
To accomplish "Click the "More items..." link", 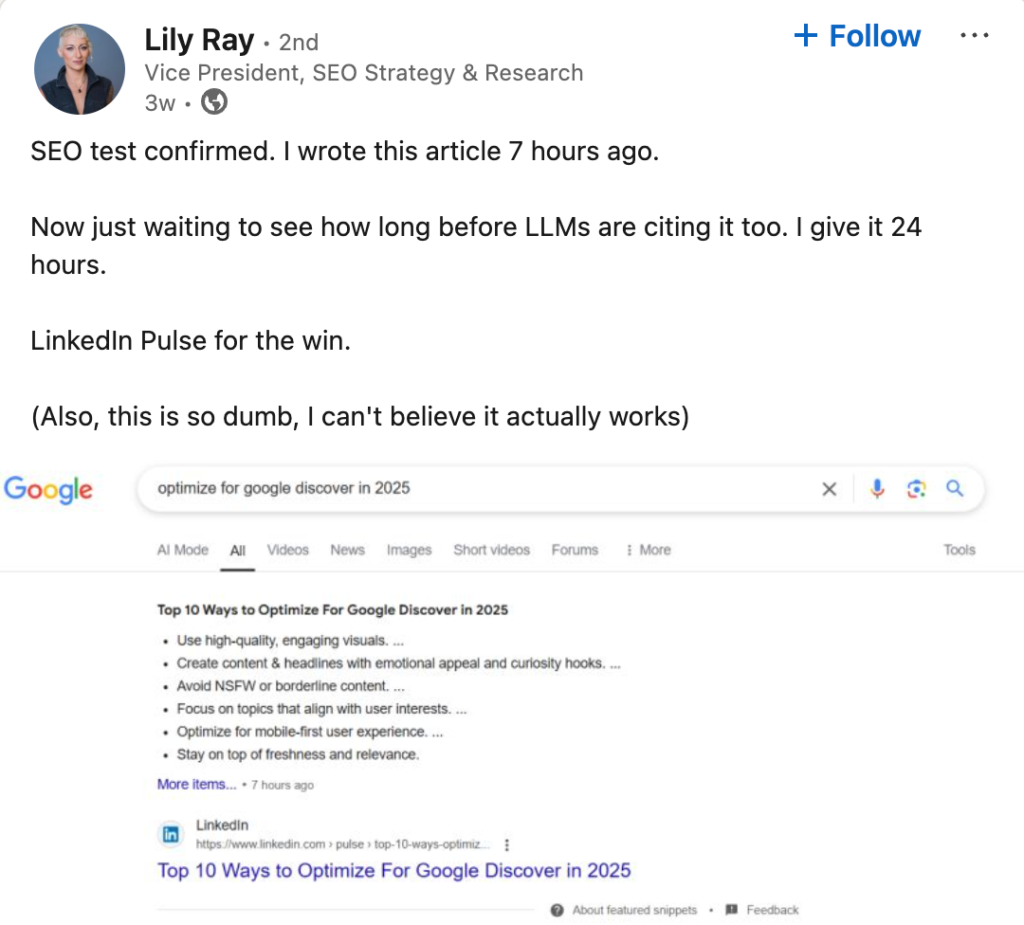I will point(196,785).
